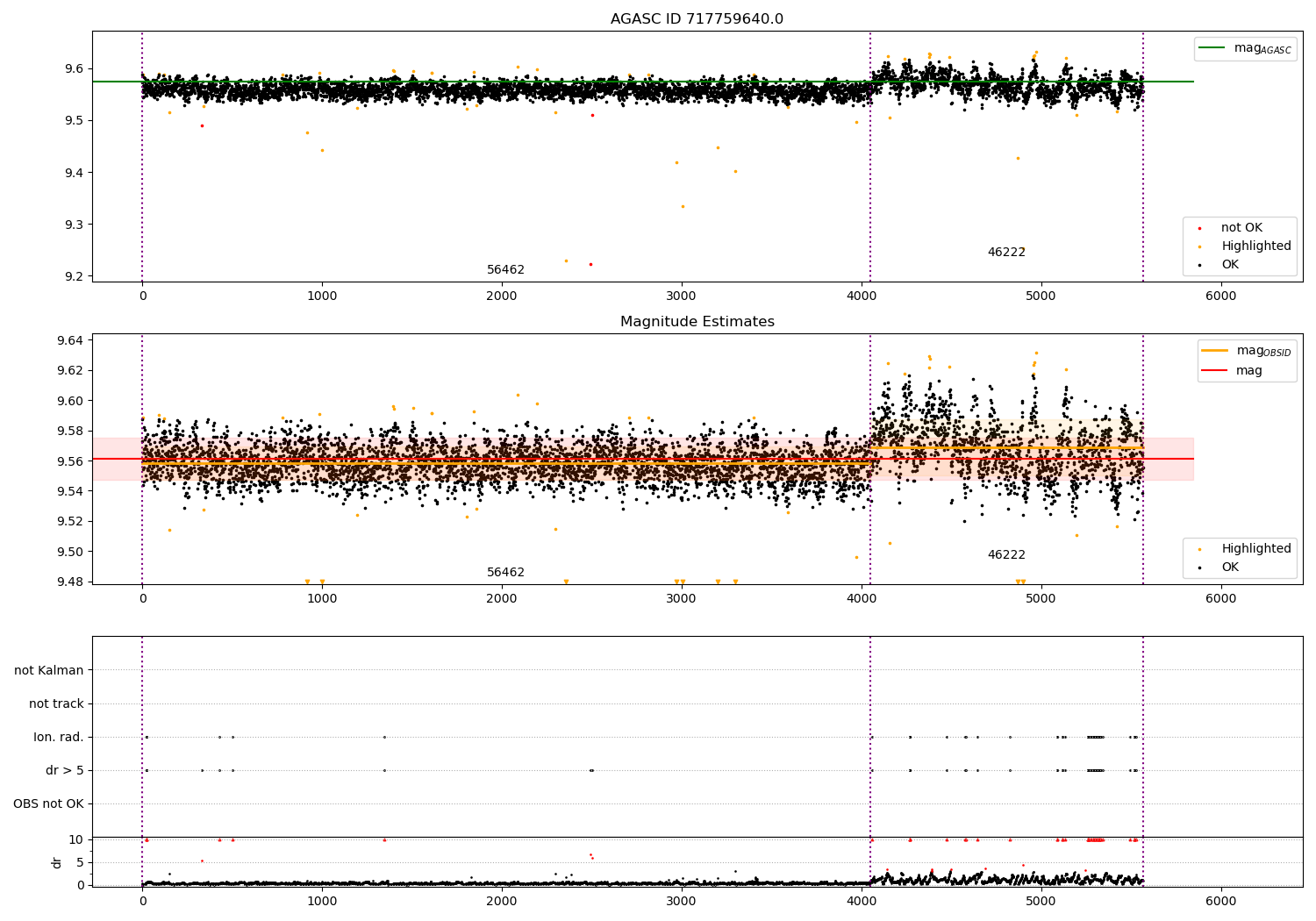Click the '9.60' y-axis tick label

click(70, 401)
